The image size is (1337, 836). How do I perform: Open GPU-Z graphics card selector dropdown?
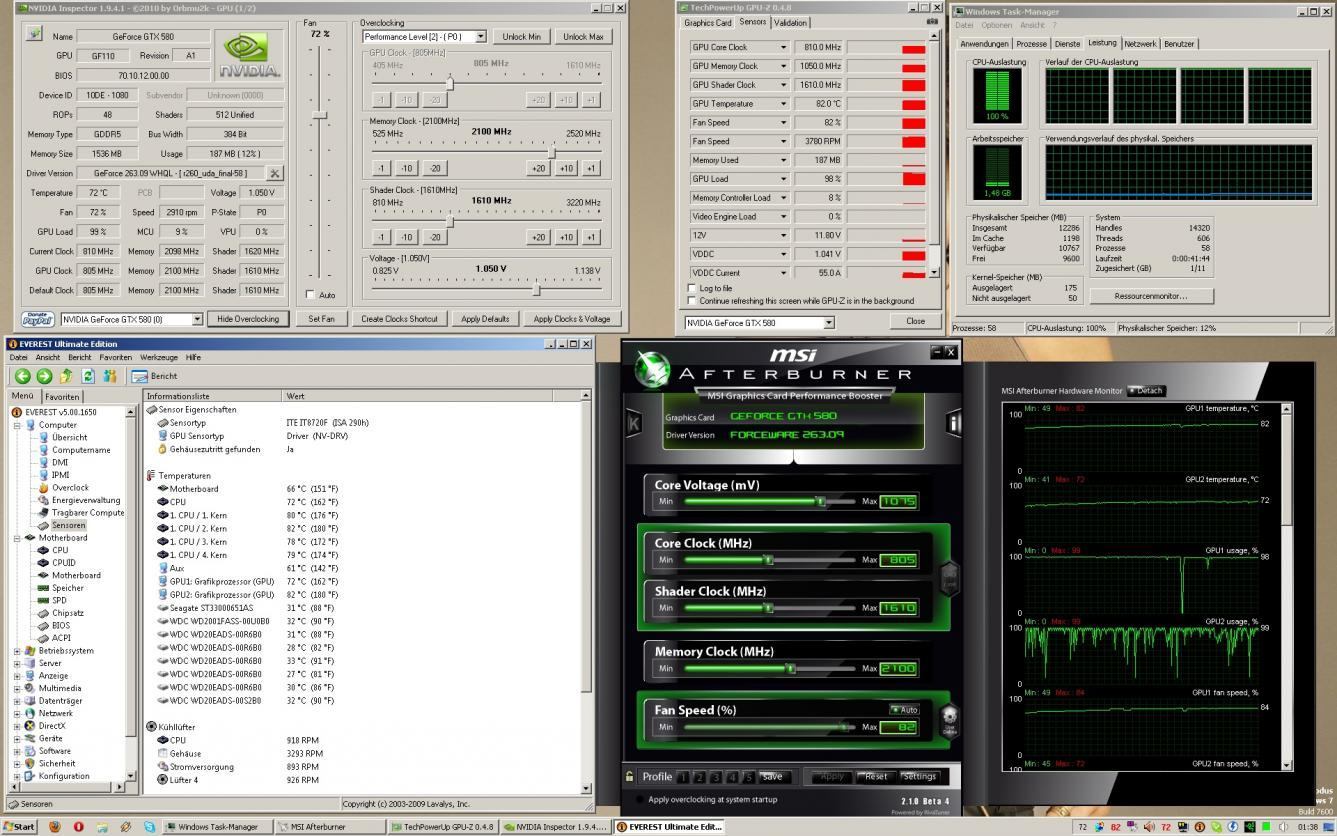point(829,323)
